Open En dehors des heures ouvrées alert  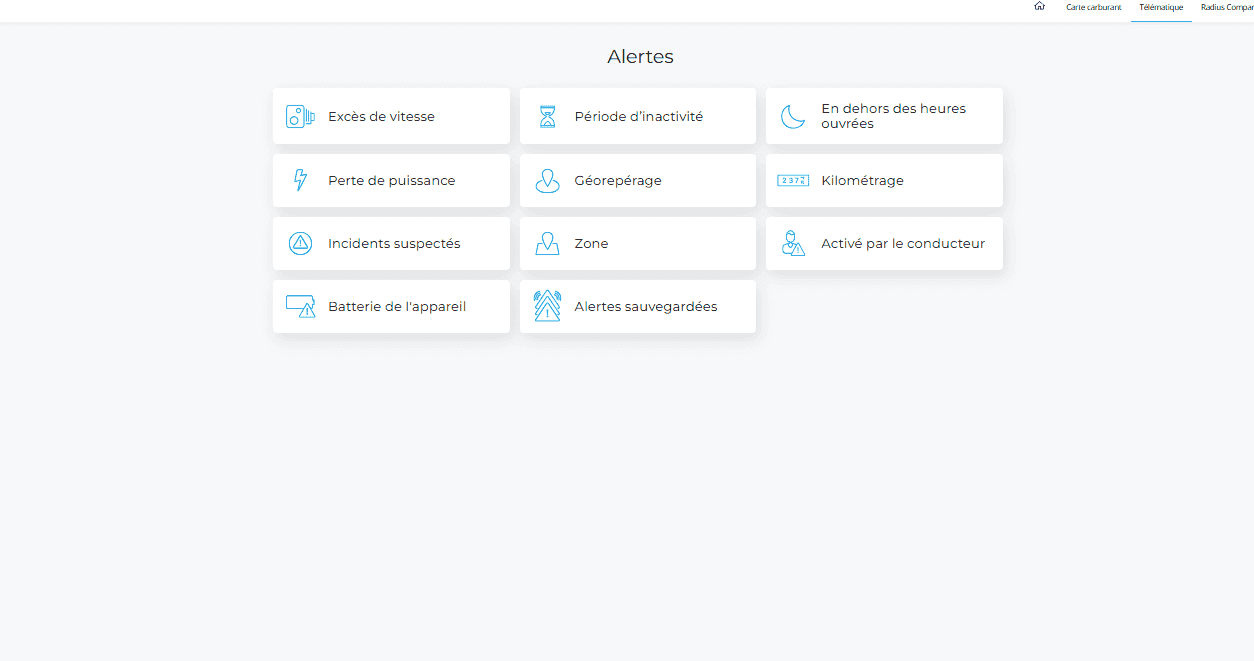893,116
